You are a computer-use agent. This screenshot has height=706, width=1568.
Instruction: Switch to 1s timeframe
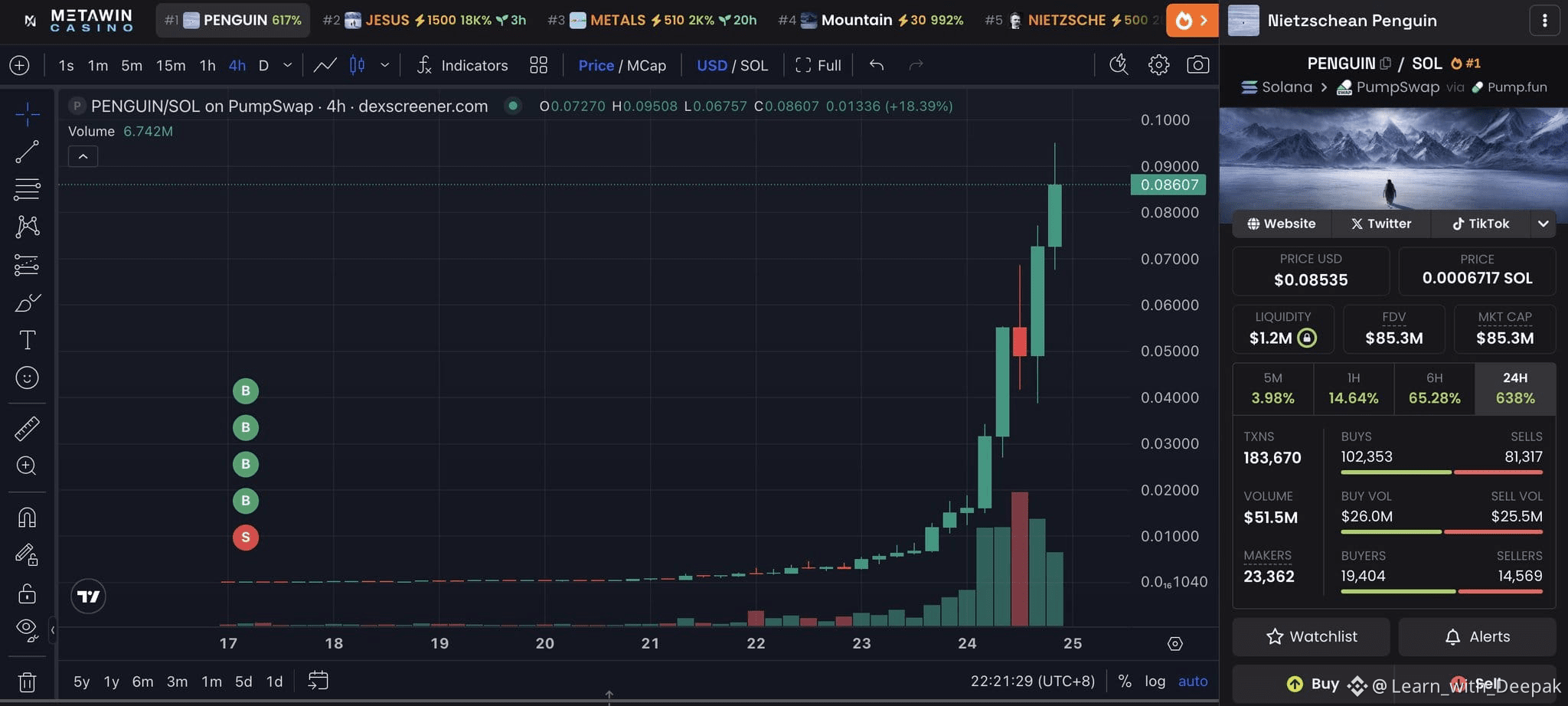[67, 66]
